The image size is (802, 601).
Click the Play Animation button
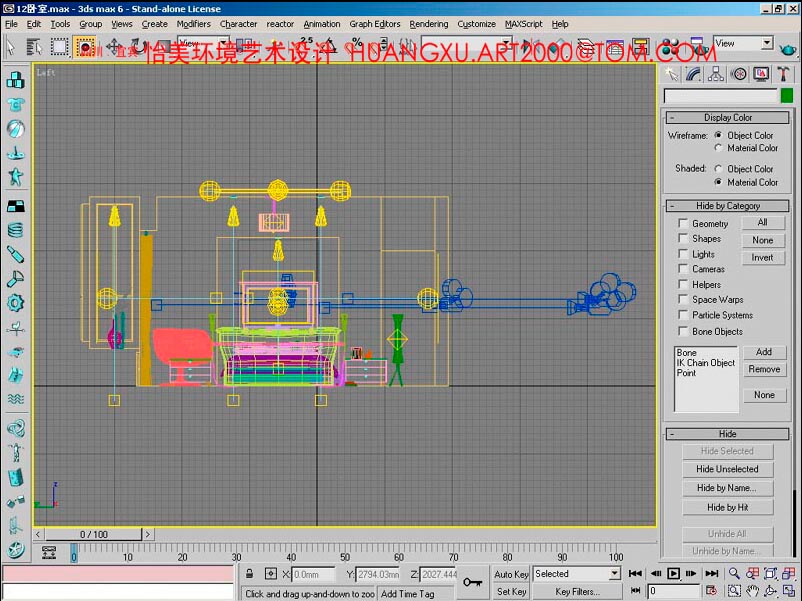673,573
